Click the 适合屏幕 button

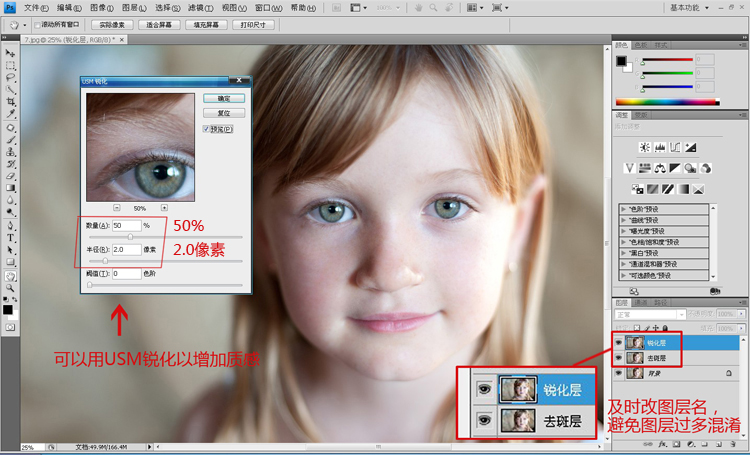click(159, 24)
